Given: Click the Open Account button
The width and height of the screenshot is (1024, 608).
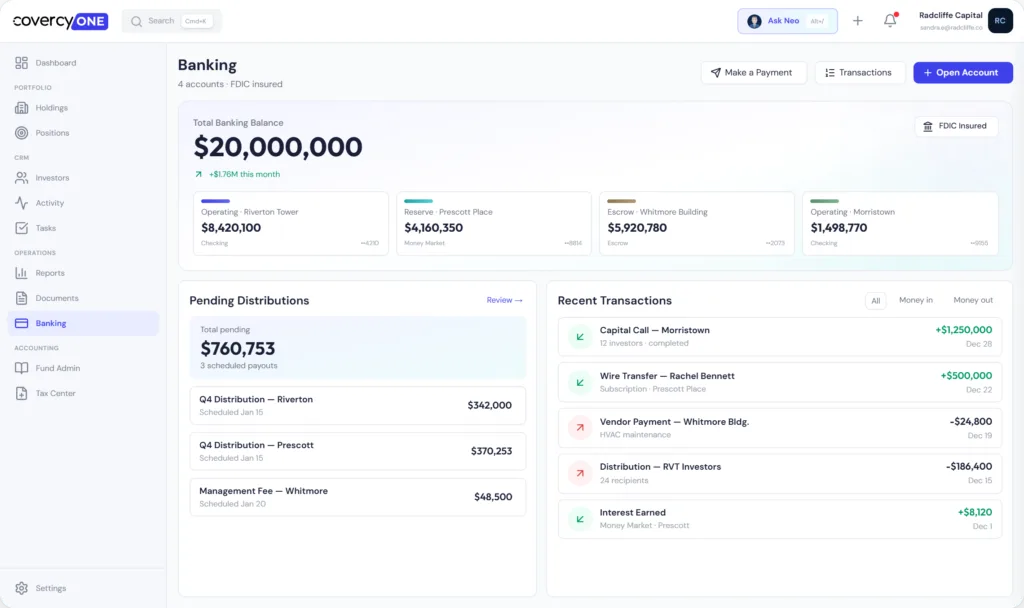Looking at the screenshot, I should pos(962,72).
